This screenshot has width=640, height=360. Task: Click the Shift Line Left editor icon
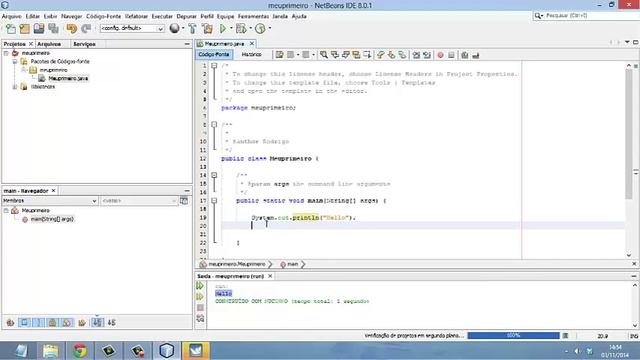pyautogui.click(x=416, y=55)
